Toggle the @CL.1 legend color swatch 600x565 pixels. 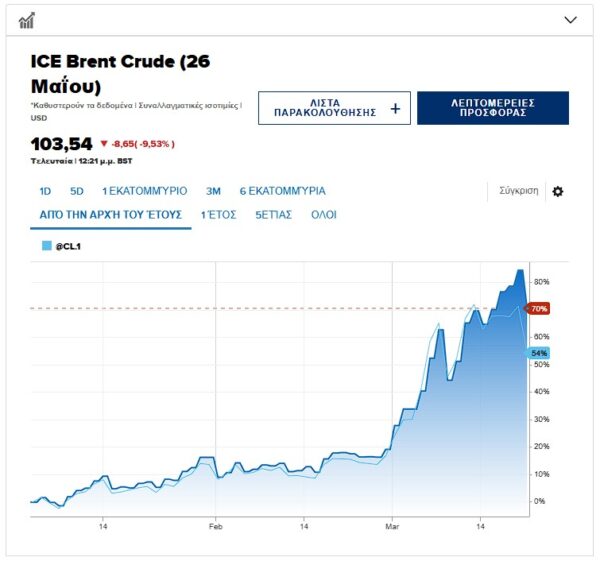pyautogui.click(x=46, y=245)
